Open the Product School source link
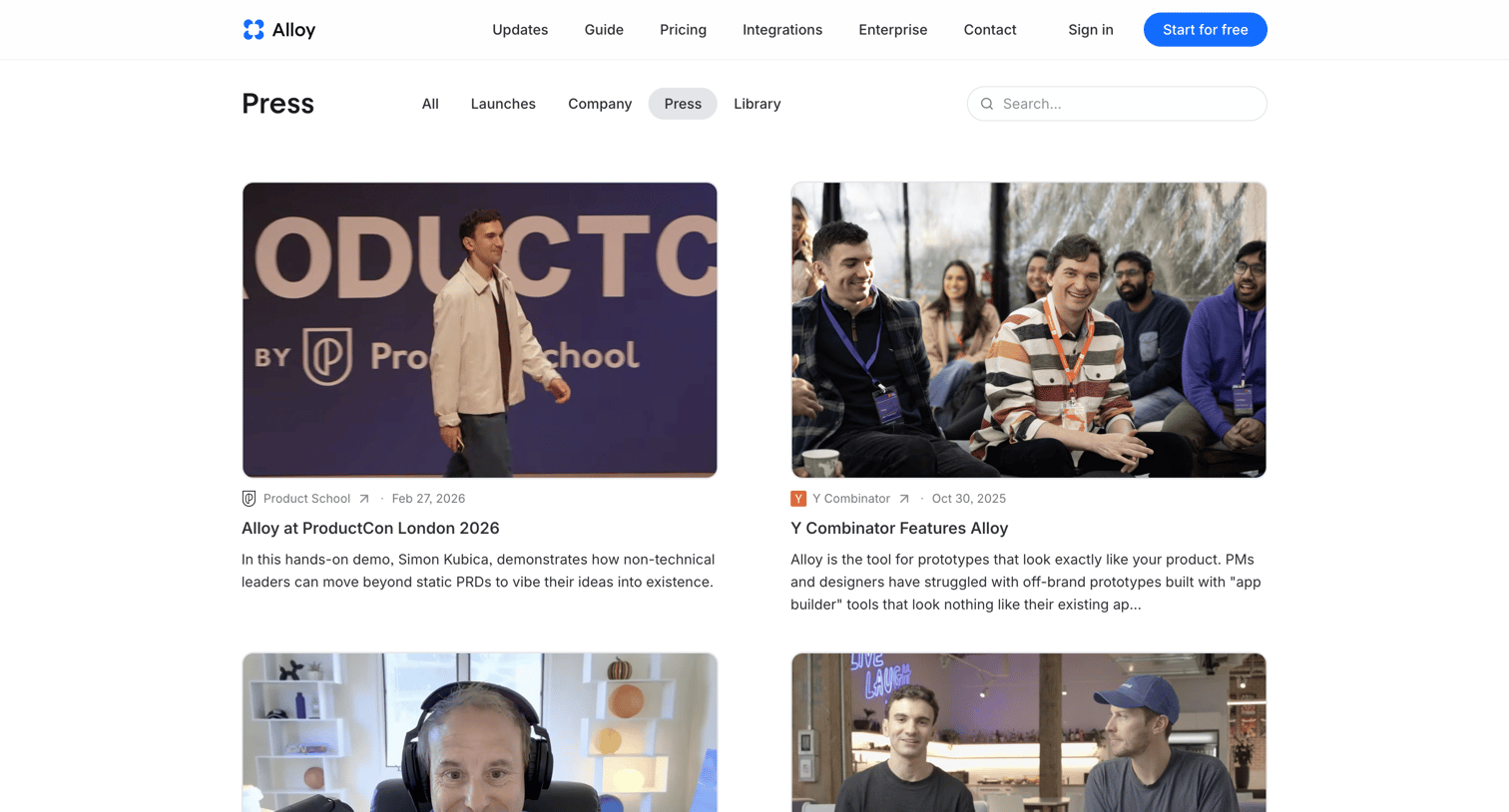The width and height of the screenshot is (1509, 812). tap(306, 499)
